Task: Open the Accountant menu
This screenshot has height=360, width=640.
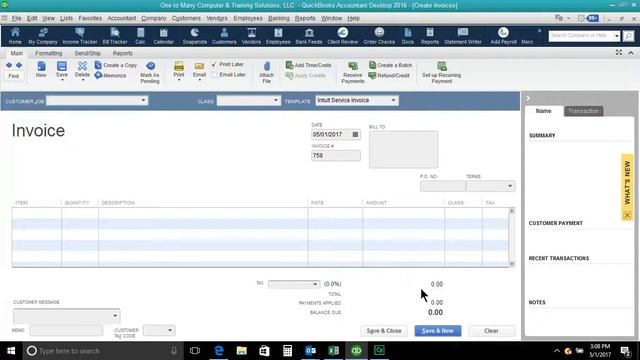Action: click(x=122, y=18)
